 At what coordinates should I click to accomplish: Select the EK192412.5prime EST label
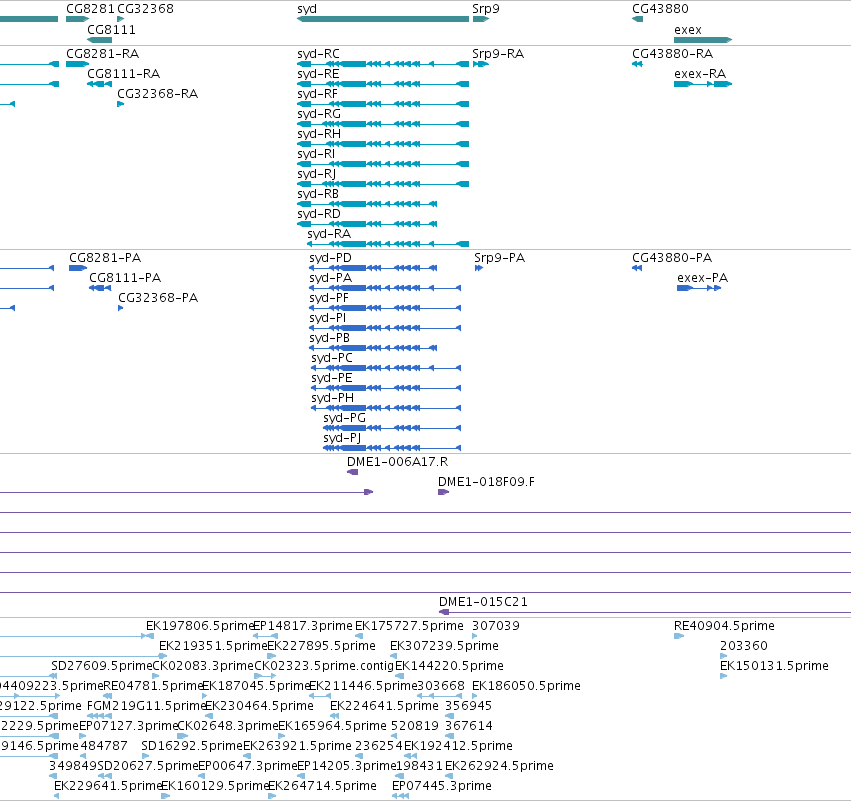(458, 746)
